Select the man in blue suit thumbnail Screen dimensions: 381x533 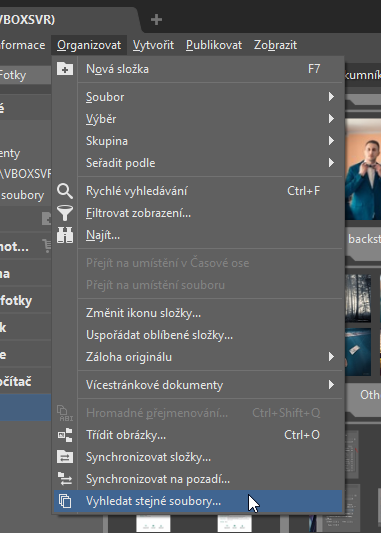pos(363,169)
